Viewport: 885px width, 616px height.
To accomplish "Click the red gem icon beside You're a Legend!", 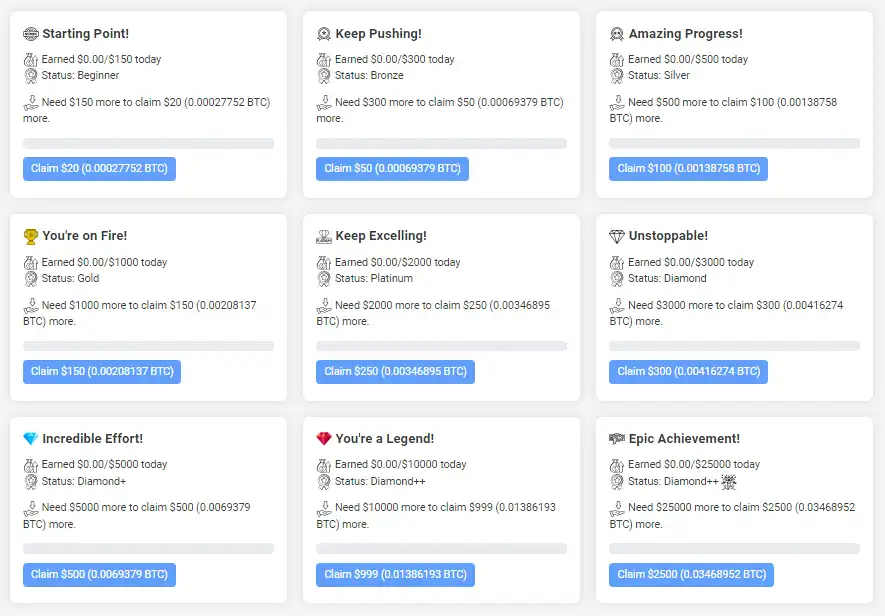I will (323, 439).
